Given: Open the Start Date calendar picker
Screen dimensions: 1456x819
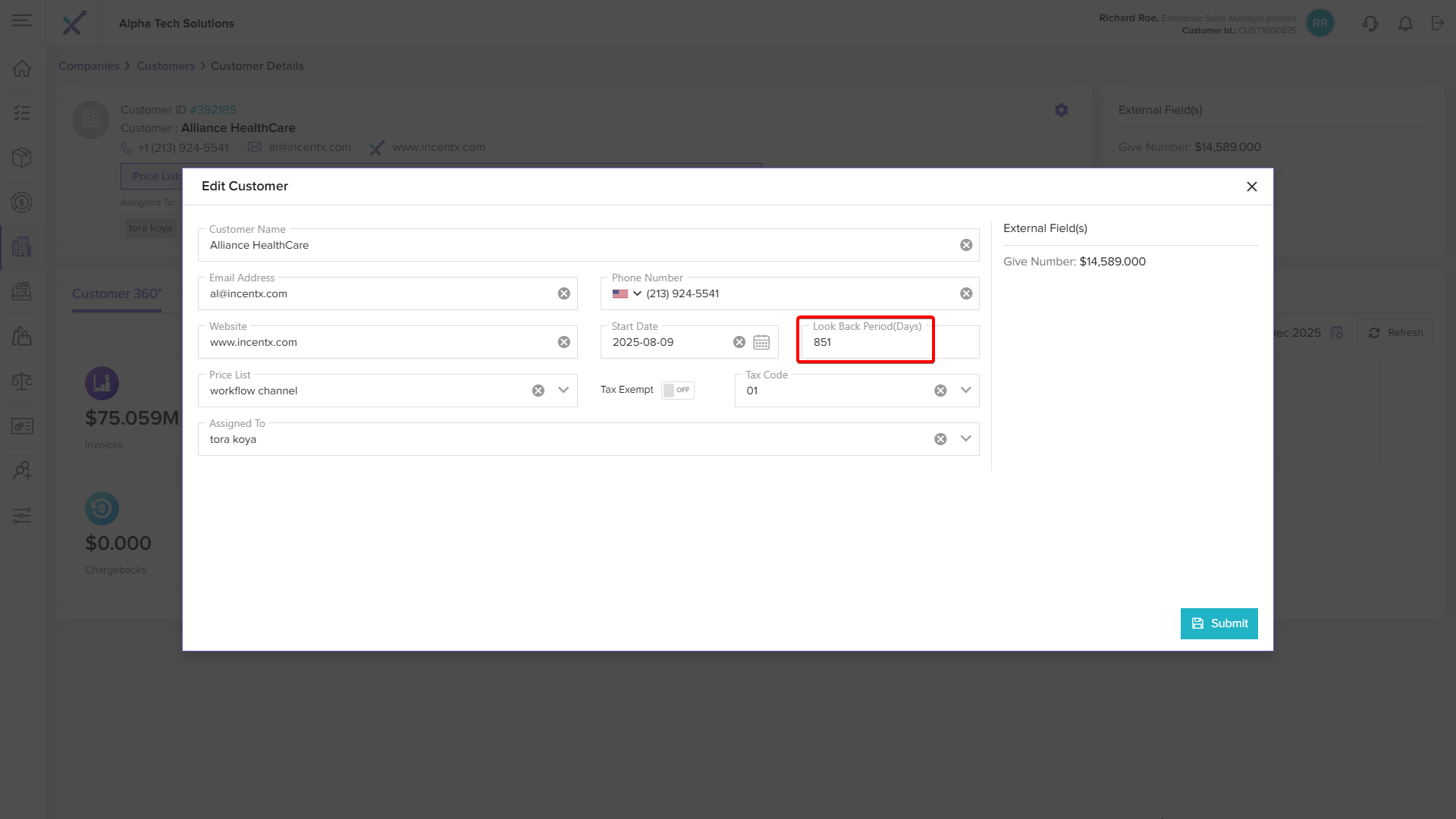Looking at the screenshot, I should [761, 343].
